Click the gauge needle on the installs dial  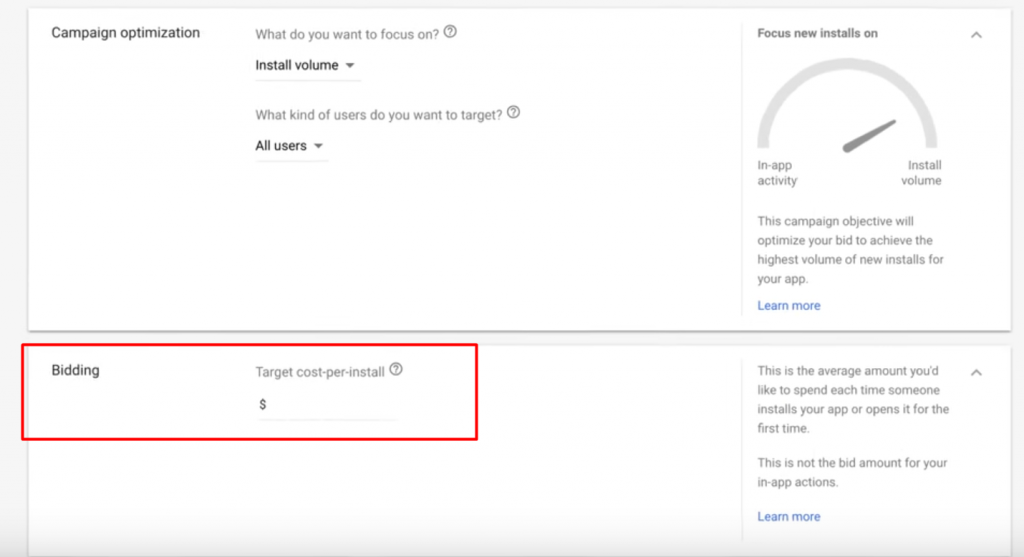pos(868,136)
